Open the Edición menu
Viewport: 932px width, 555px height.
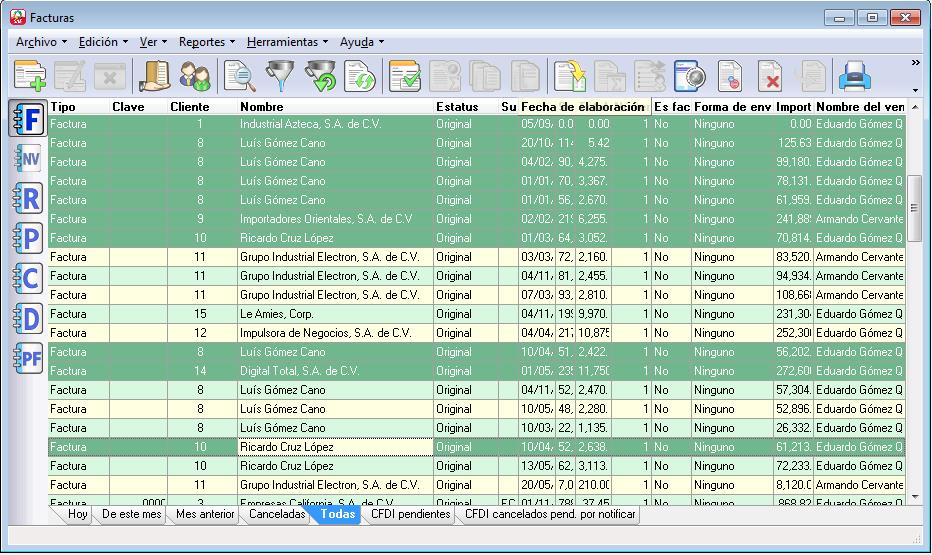[103, 42]
